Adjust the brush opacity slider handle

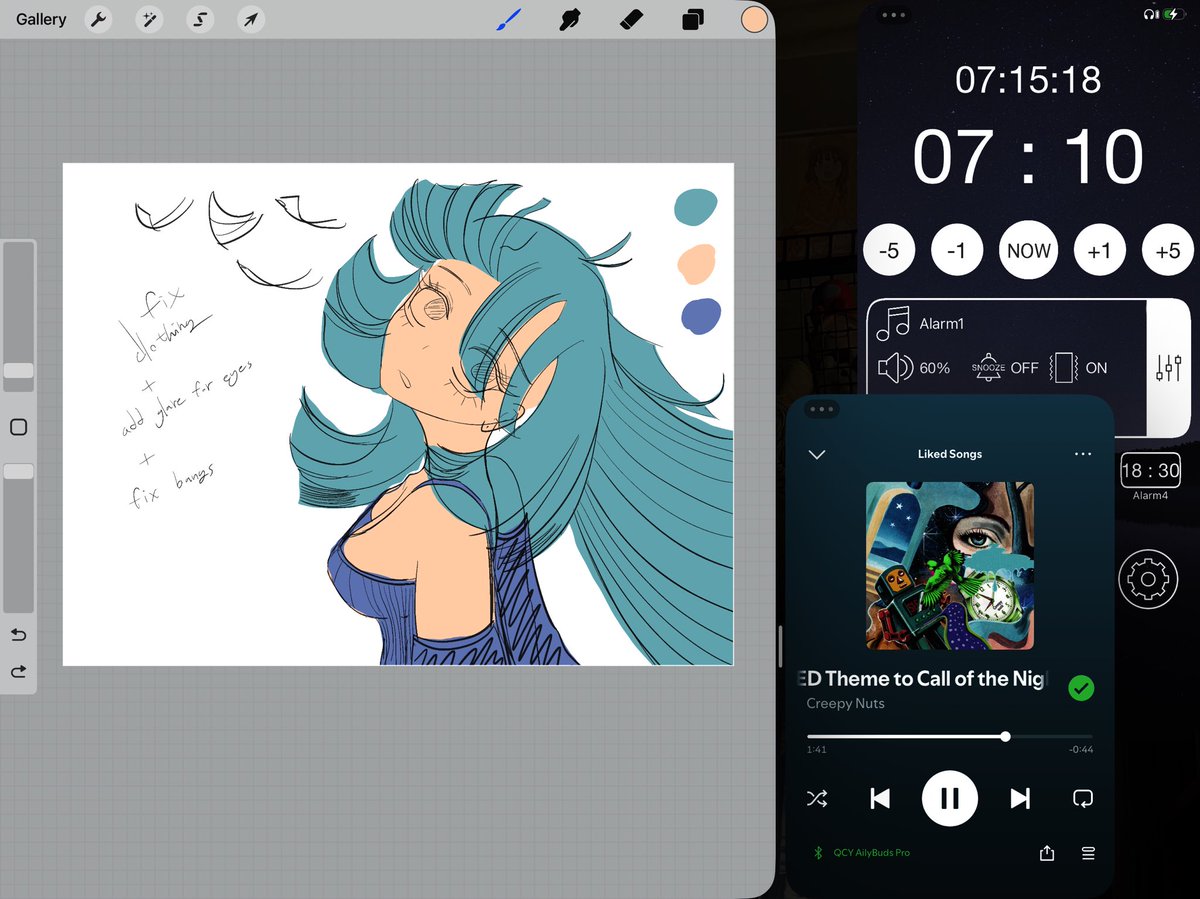[x=18, y=471]
